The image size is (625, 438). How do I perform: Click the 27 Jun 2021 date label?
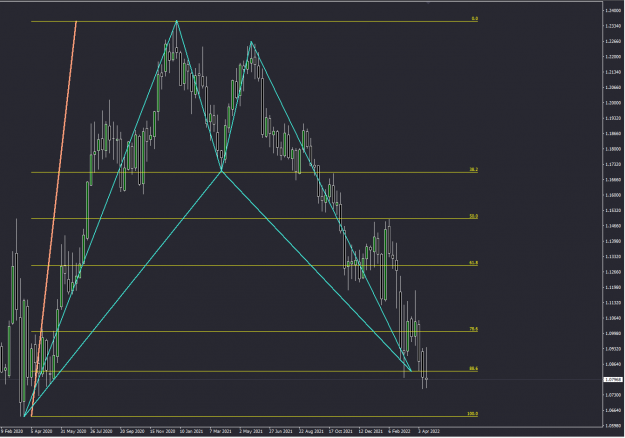281,431
